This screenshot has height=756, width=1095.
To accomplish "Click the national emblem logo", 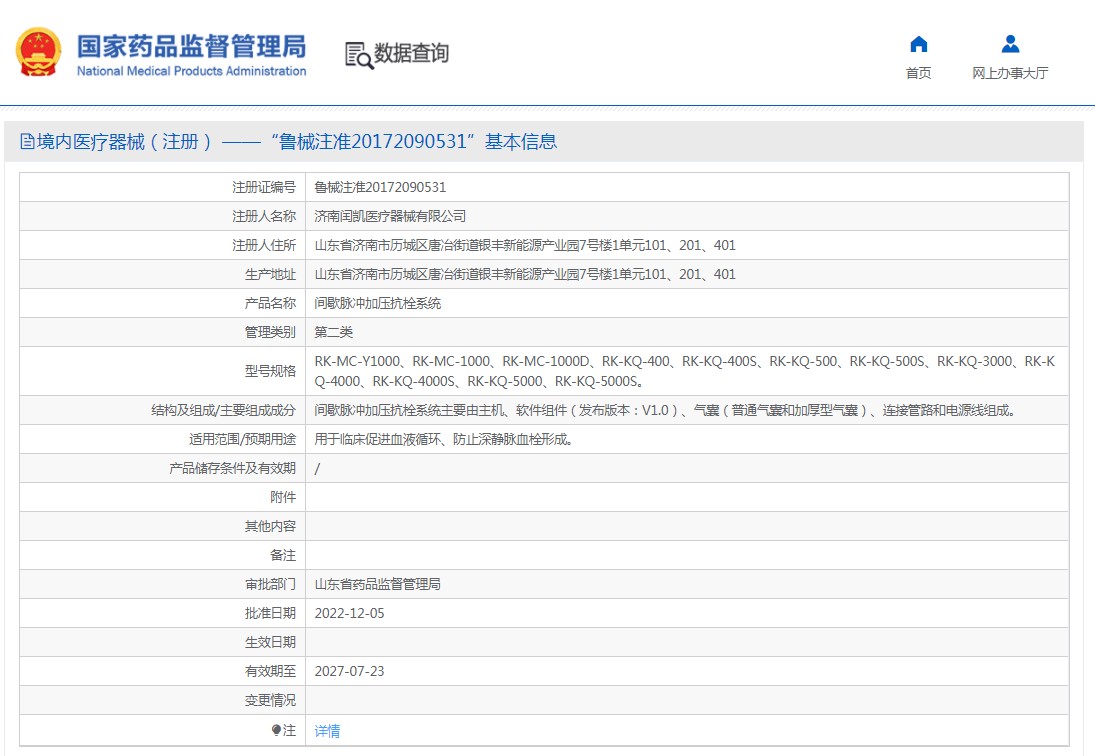I will (38, 52).
